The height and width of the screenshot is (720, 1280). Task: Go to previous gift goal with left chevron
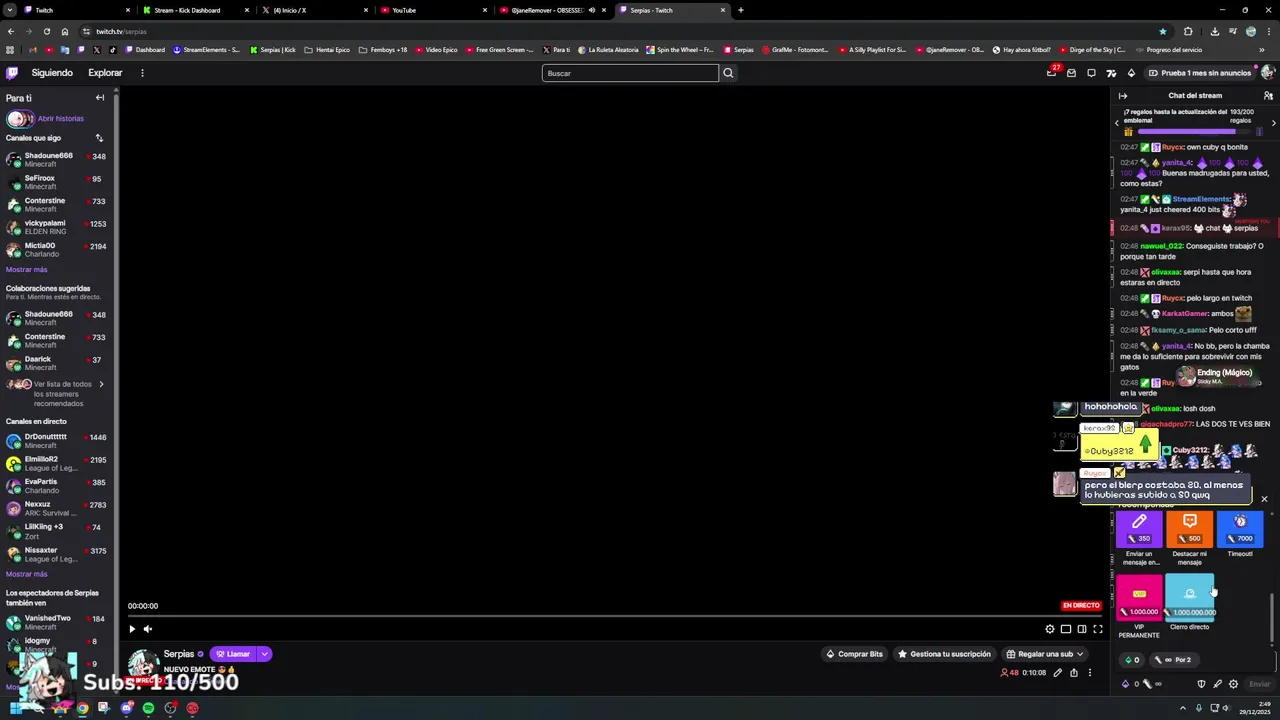tap(1117, 123)
